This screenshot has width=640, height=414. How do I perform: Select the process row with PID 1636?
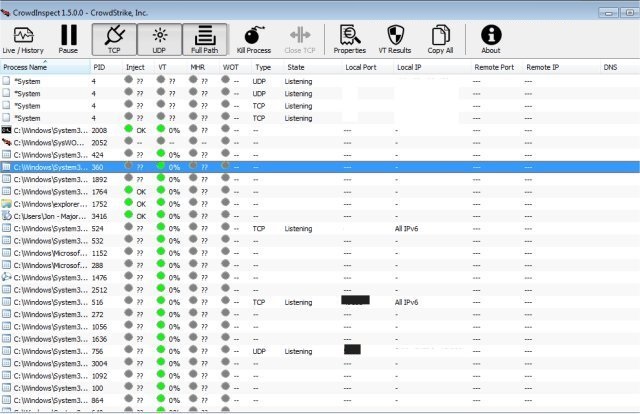point(320,338)
